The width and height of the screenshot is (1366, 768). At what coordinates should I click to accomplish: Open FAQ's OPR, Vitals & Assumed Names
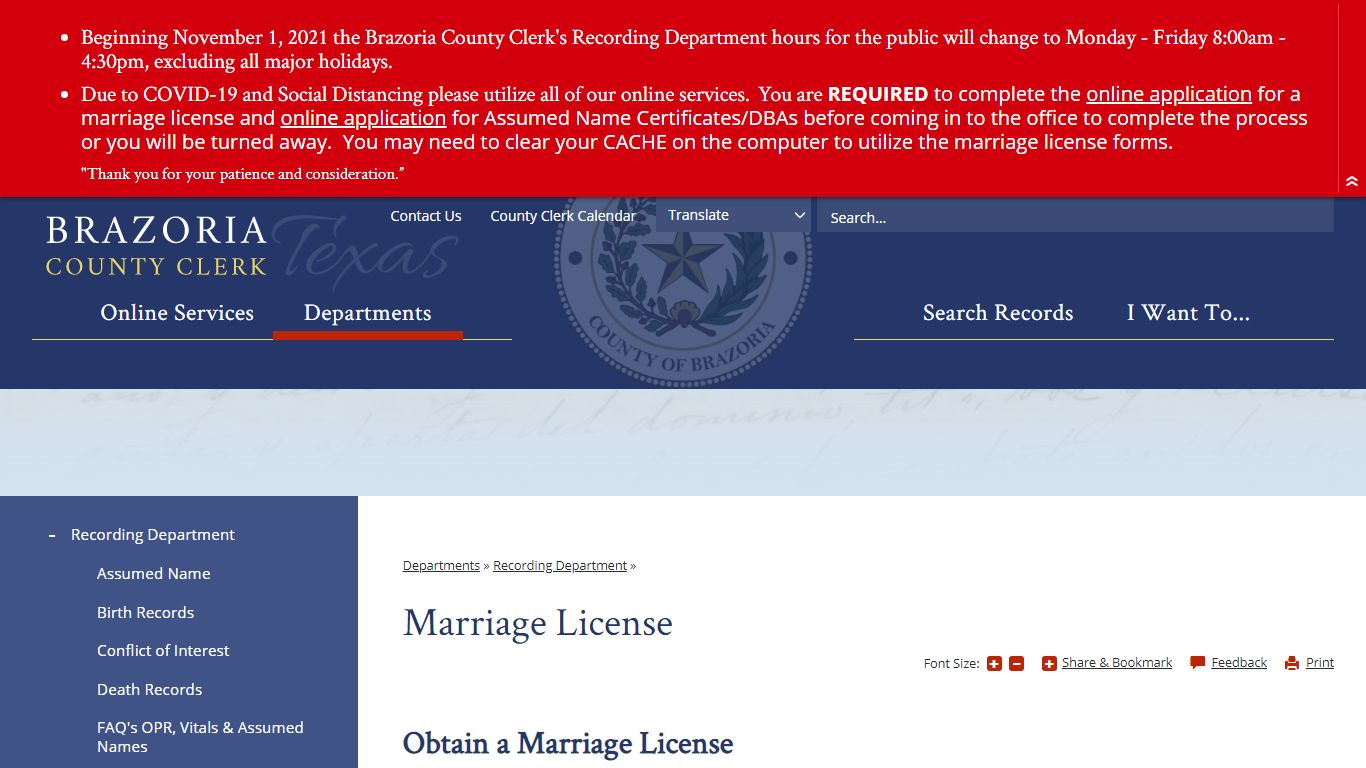pos(200,737)
